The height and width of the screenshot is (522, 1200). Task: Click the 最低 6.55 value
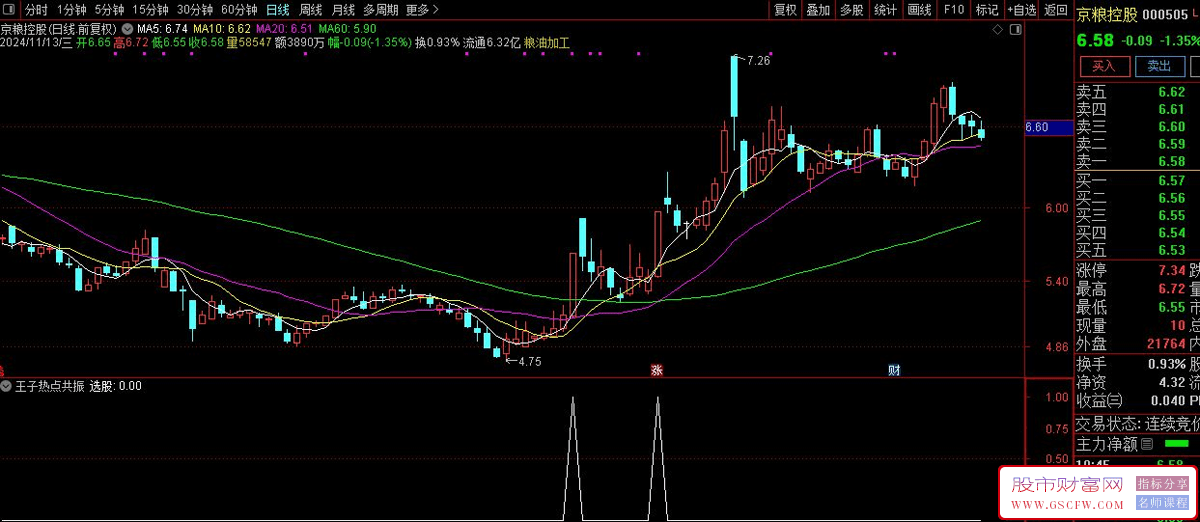point(1171,307)
